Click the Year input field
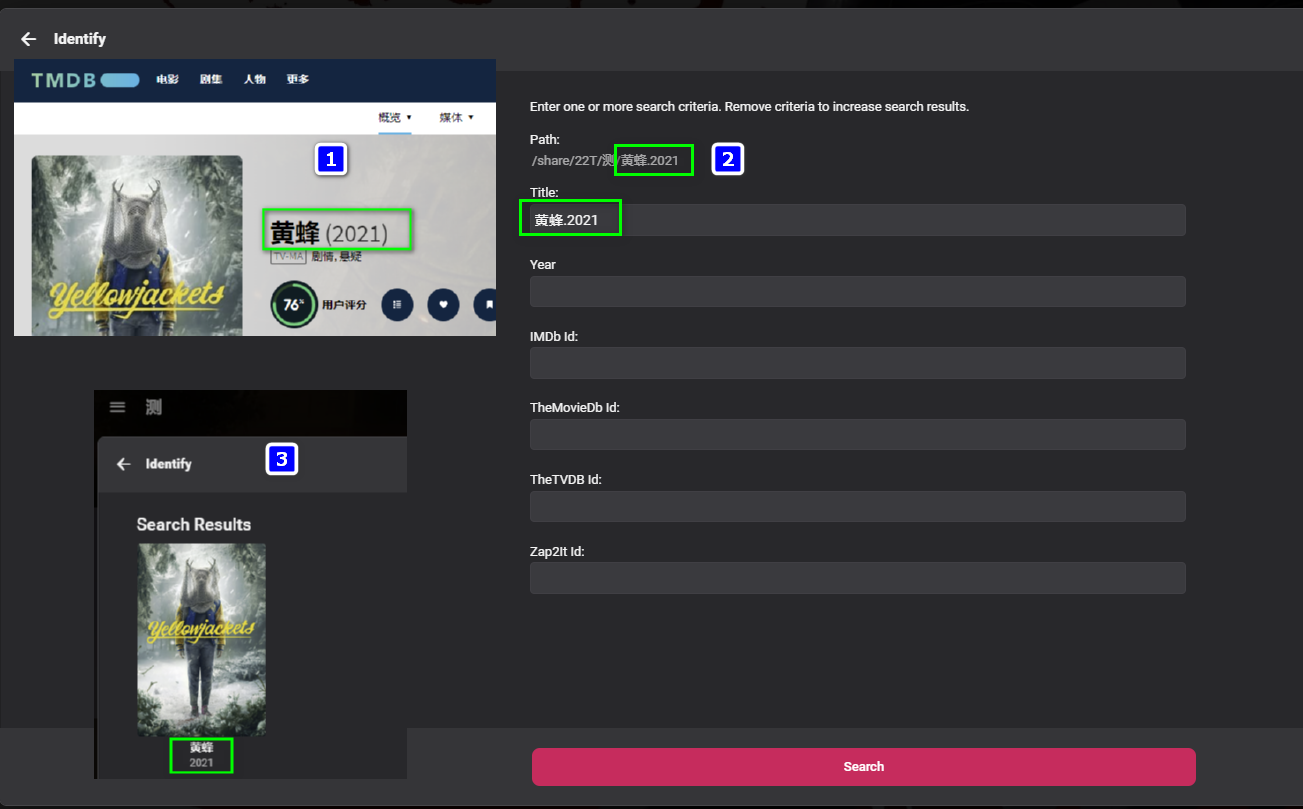 858,292
